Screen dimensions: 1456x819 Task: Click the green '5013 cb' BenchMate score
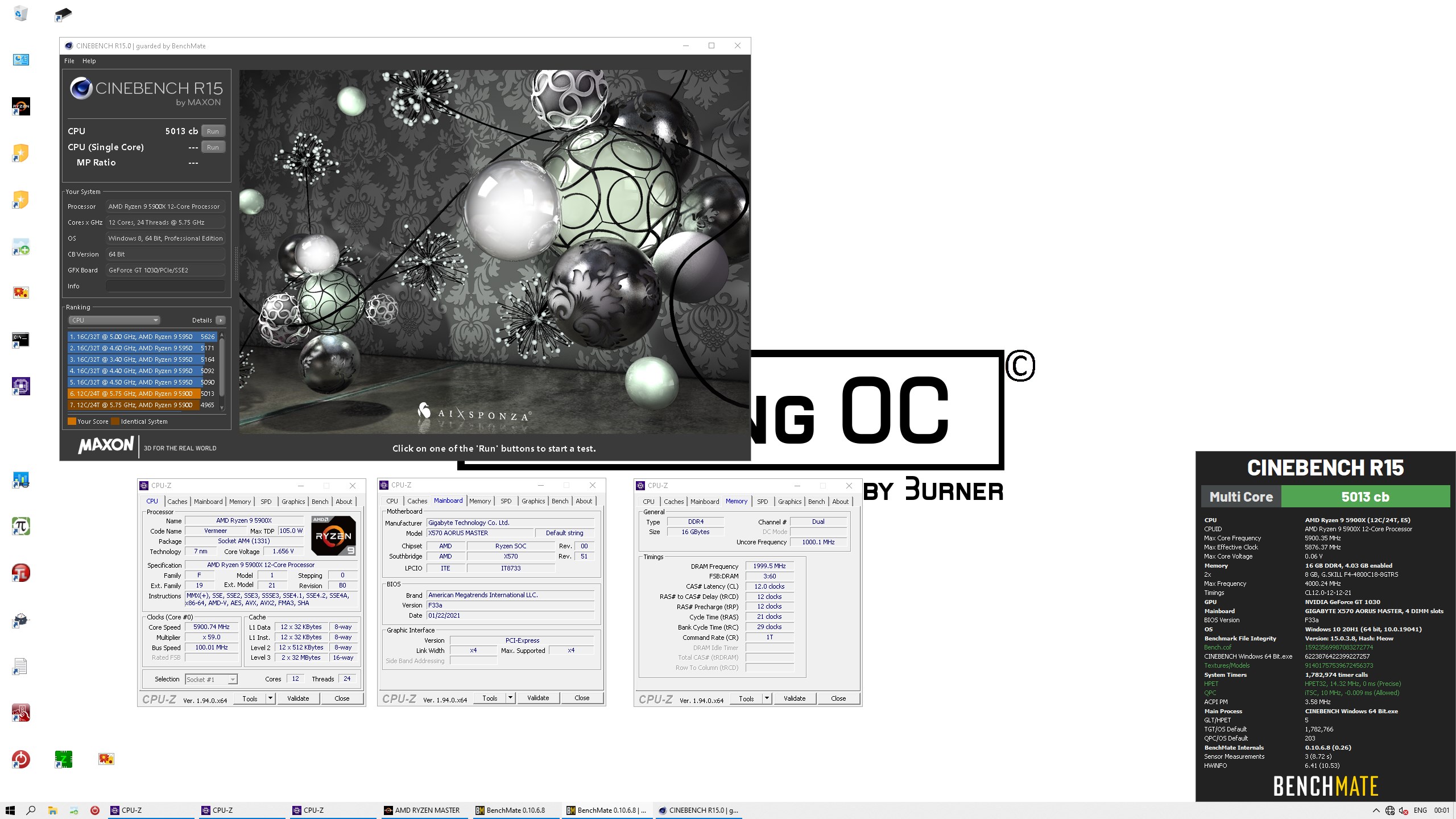point(1365,497)
